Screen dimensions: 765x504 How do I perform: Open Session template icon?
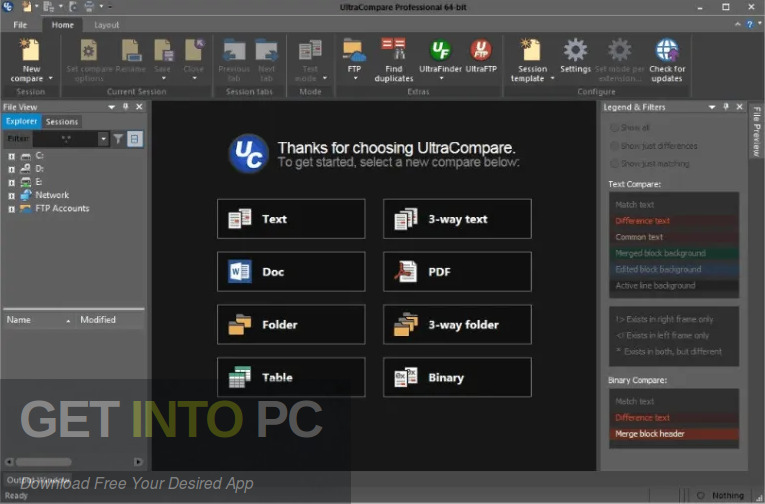click(531, 50)
